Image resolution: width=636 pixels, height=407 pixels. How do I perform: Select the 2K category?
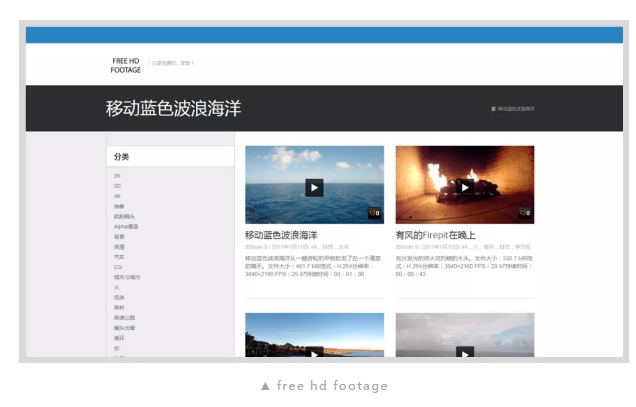pos(117,176)
